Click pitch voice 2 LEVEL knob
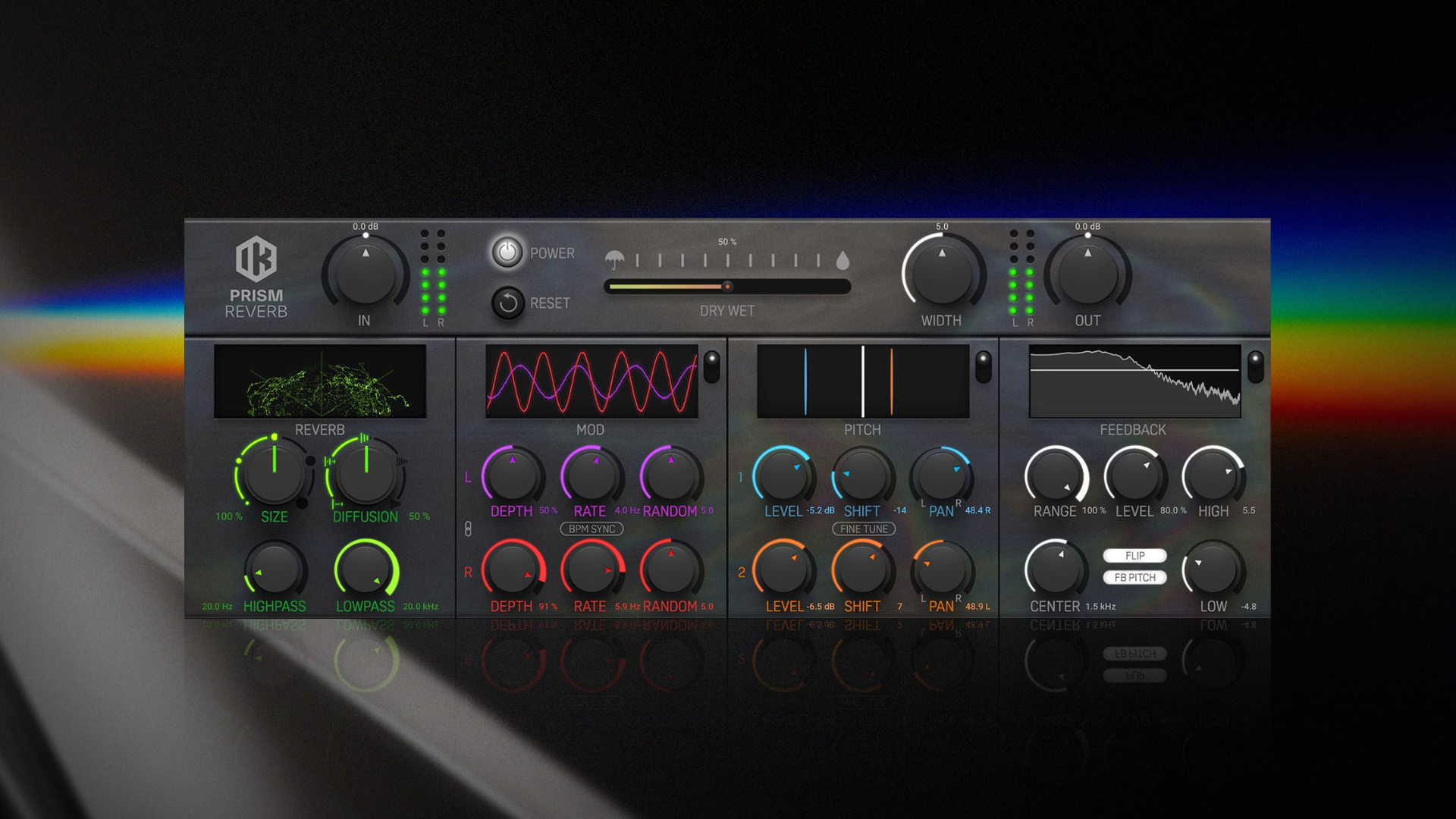The width and height of the screenshot is (1456, 819). tap(784, 569)
